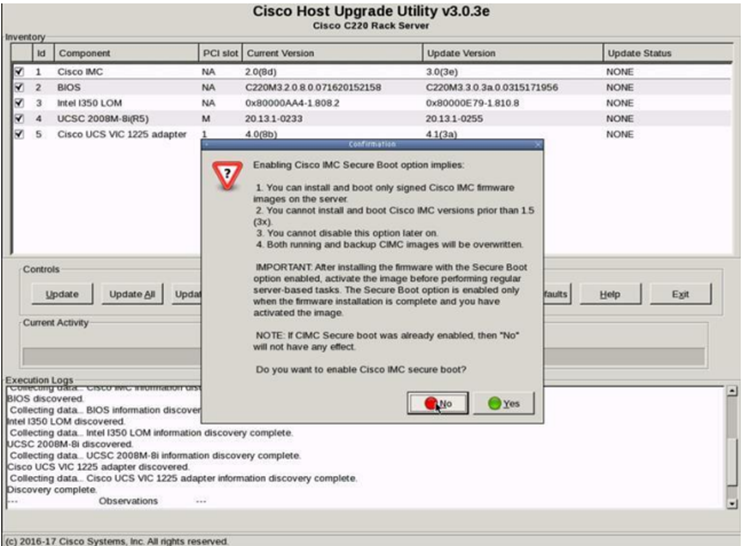The width and height of the screenshot is (742, 546).
Task: Exit the Host Upgrade Utility
Action: (680, 294)
